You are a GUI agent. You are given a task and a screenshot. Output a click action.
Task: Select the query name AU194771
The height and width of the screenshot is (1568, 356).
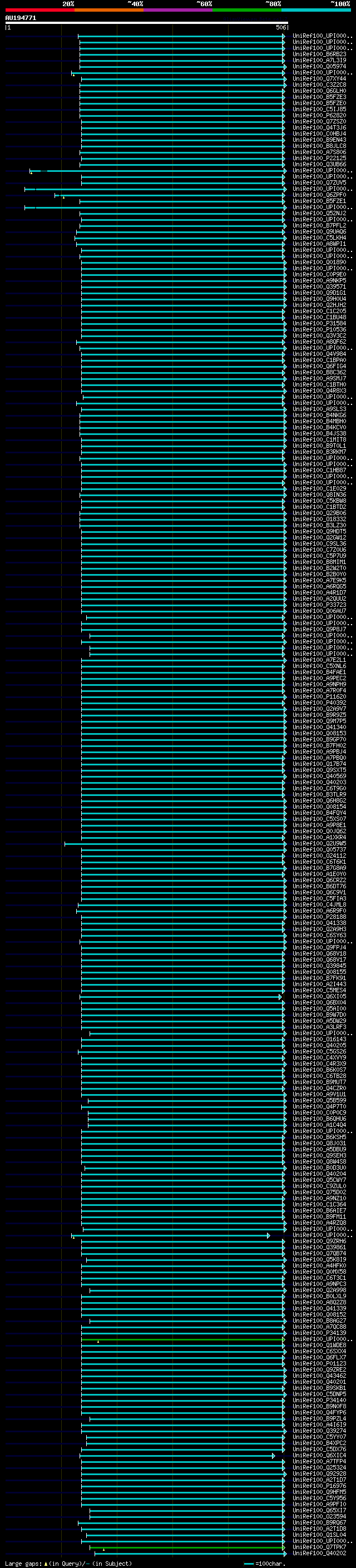21,18
